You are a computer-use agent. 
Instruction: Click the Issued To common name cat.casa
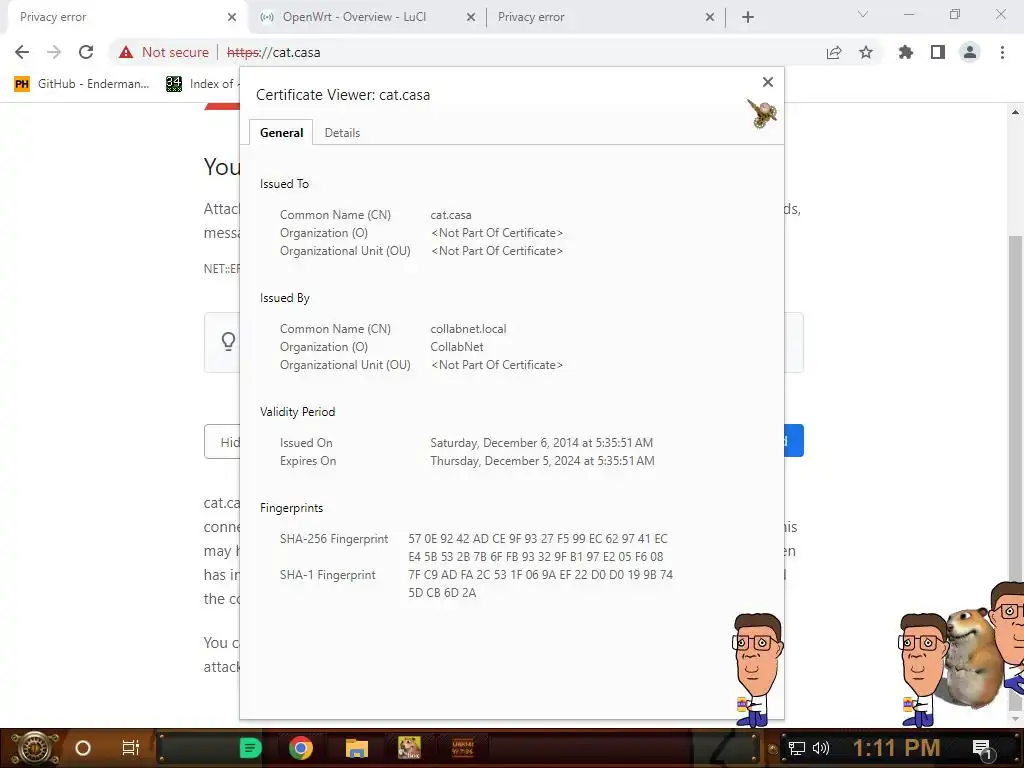click(451, 215)
